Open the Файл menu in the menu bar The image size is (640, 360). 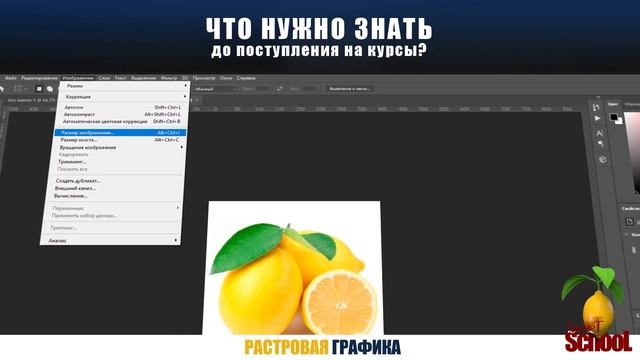click(x=11, y=78)
